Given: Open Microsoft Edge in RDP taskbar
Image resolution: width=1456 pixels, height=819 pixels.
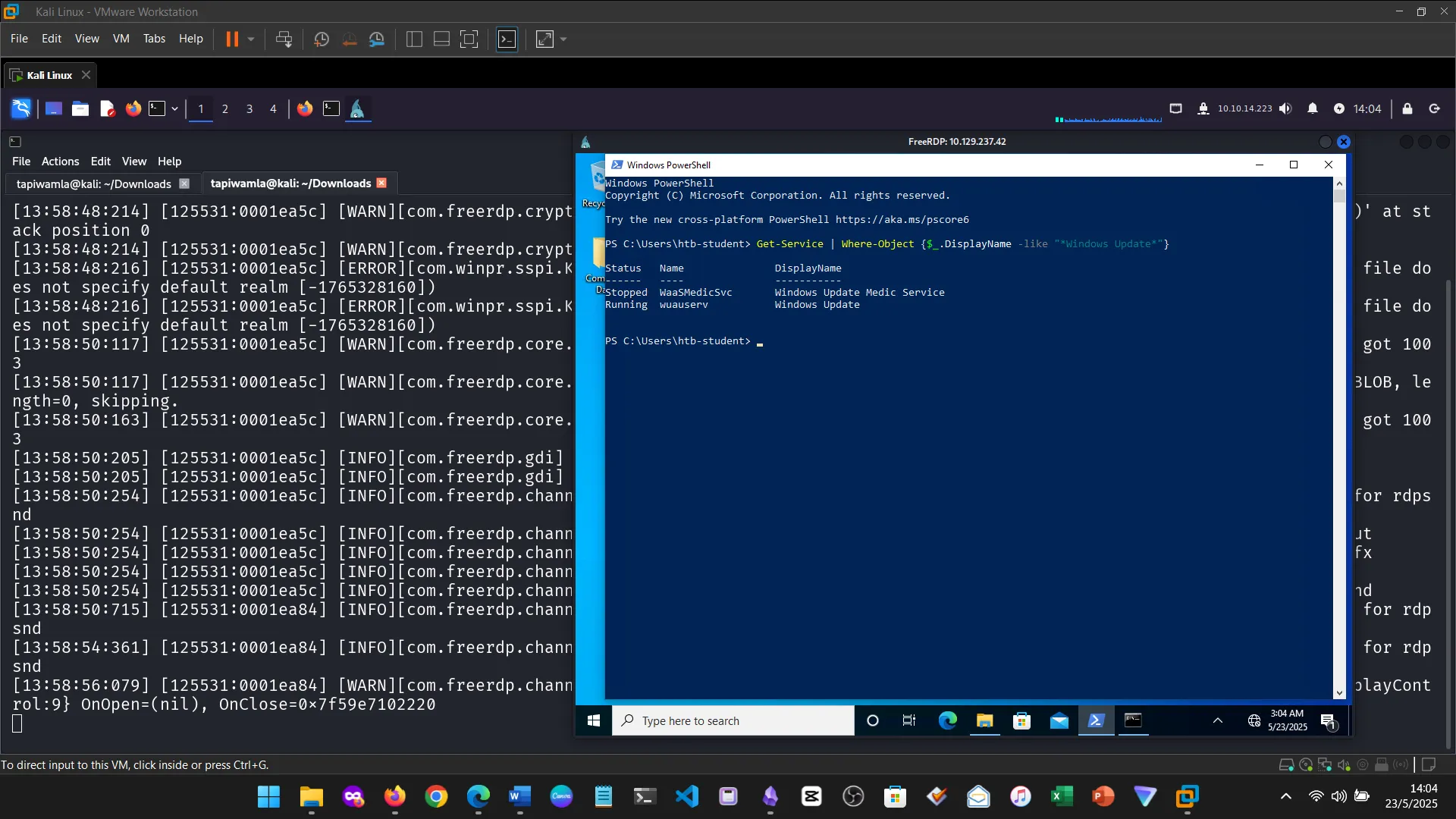Looking at the screenshot, I should click(947, 720).
